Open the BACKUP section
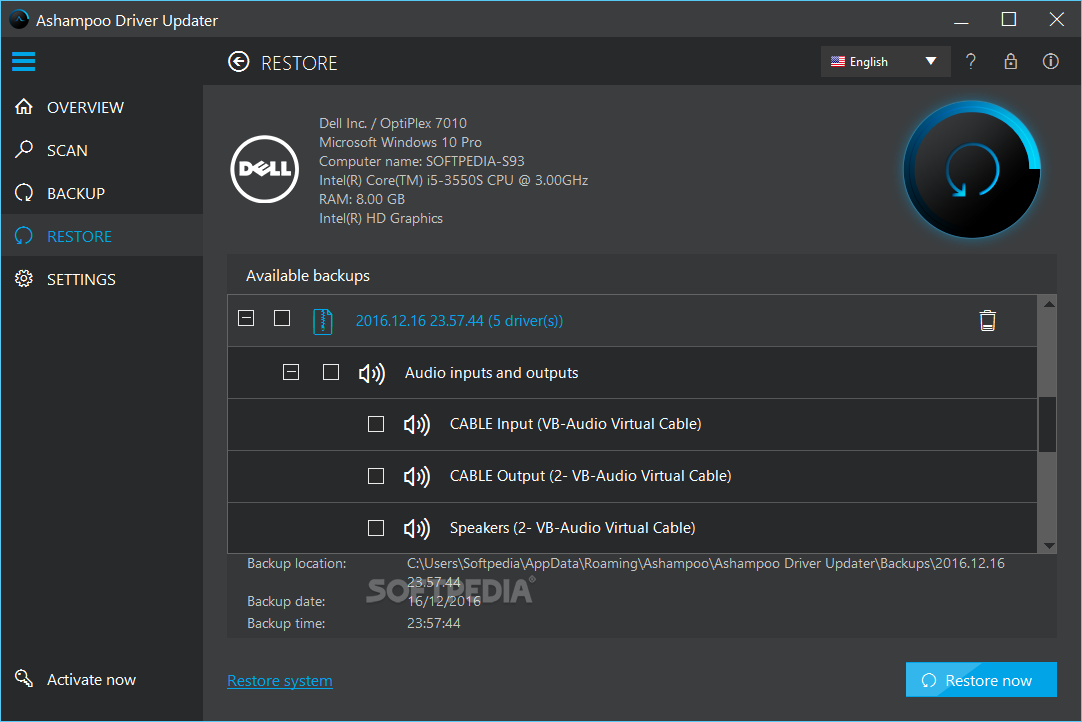Screen dimensions: 1082x722 click(x=76, y=193)
